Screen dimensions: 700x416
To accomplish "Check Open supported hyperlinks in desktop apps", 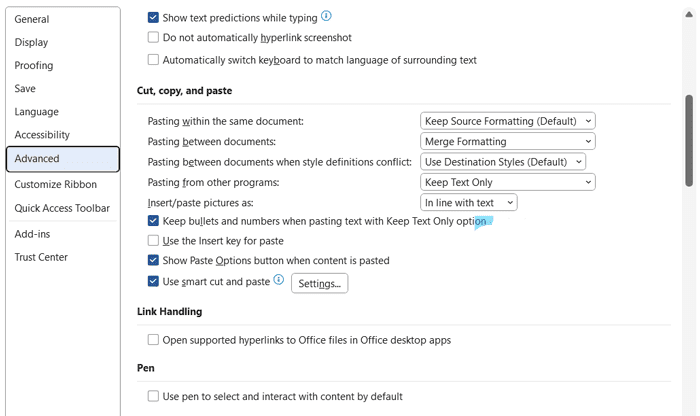I will pos(153,340).
